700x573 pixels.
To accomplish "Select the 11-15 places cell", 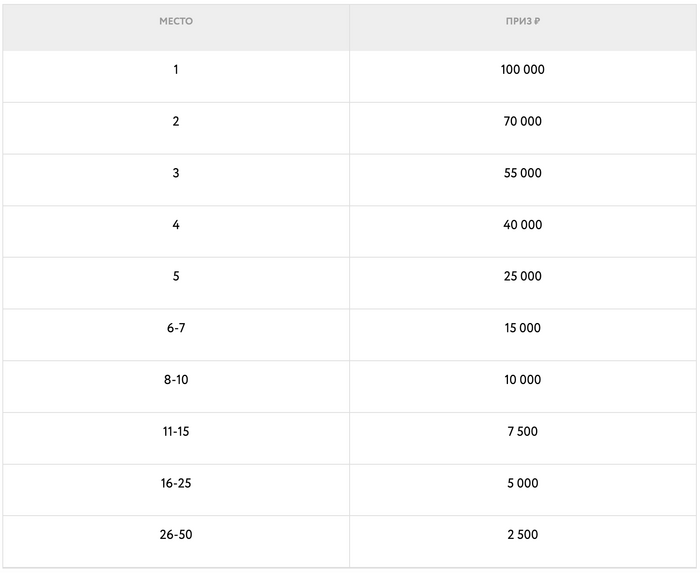I will (x=176, y=432).
